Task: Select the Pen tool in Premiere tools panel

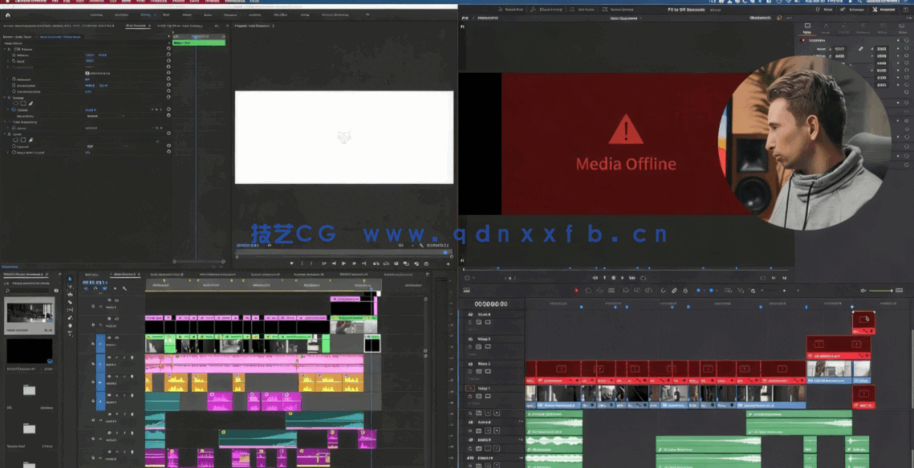Action: (x=70, y=318)
